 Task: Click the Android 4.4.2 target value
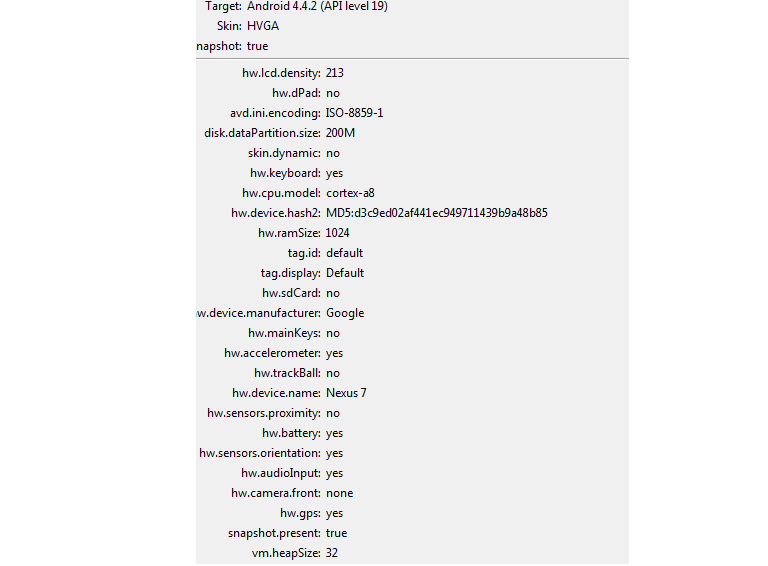point(317,6)
